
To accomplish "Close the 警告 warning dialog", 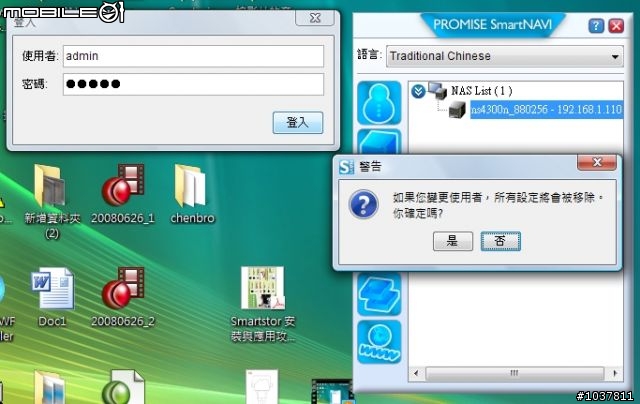I will coord(597,162).
